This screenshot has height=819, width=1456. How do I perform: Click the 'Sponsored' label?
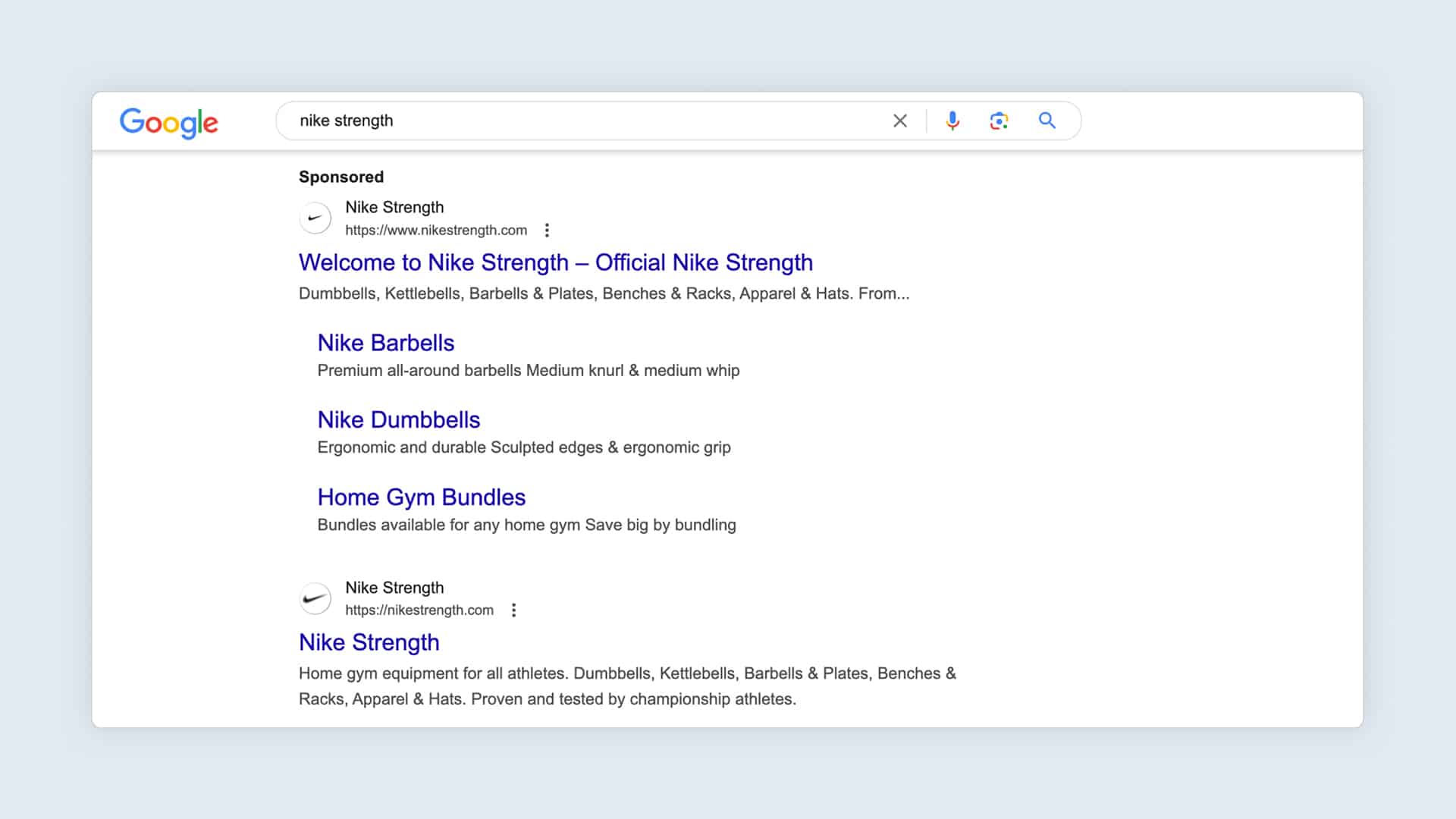(x=341, y=177)
